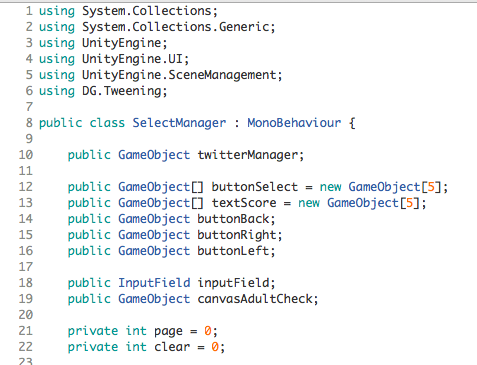Click the 'inputField;' variable name
The width and height of the screenshot is (477, 365).
pos(236,283)
